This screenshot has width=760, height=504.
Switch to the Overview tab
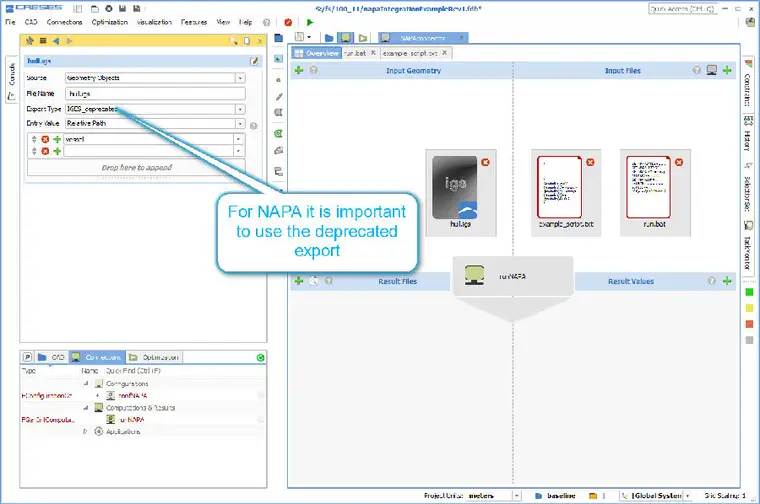tap(317, 53)
